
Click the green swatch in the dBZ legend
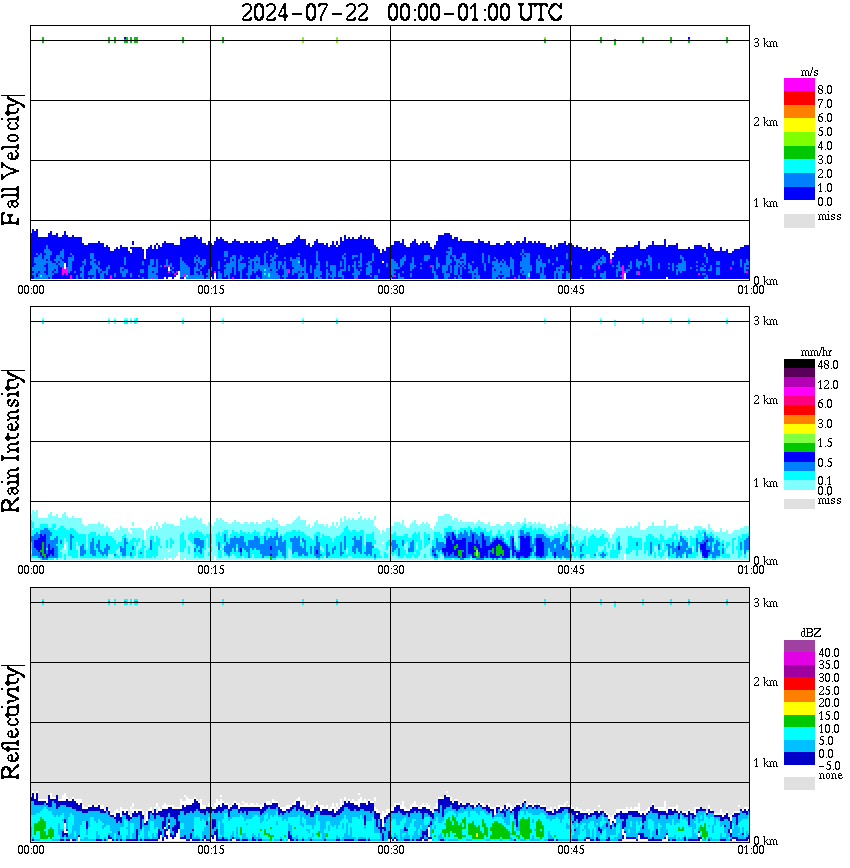coord(799,721)
